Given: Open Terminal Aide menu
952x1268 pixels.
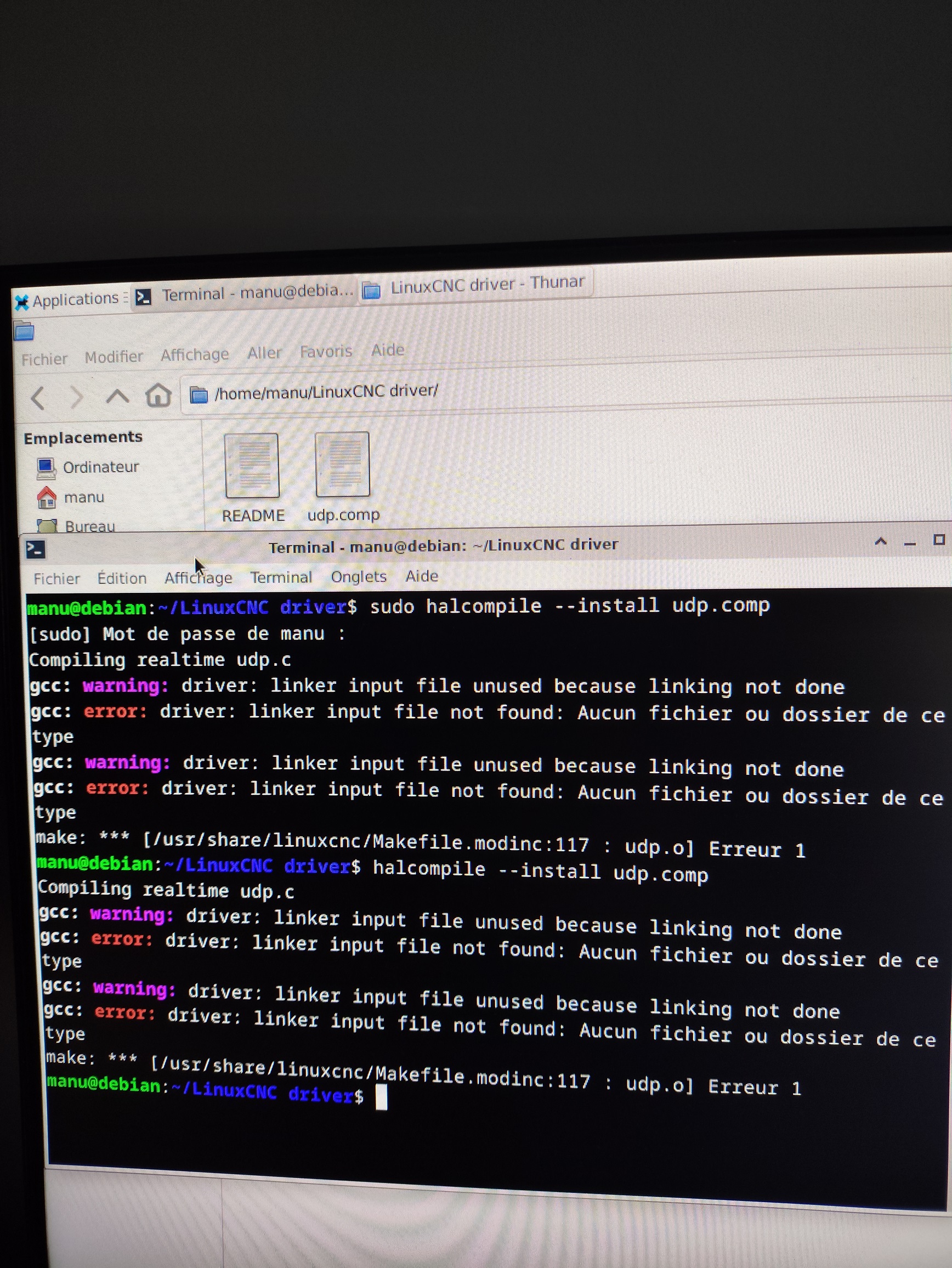Looking at the screenshot, I should [x=422, y=575].
